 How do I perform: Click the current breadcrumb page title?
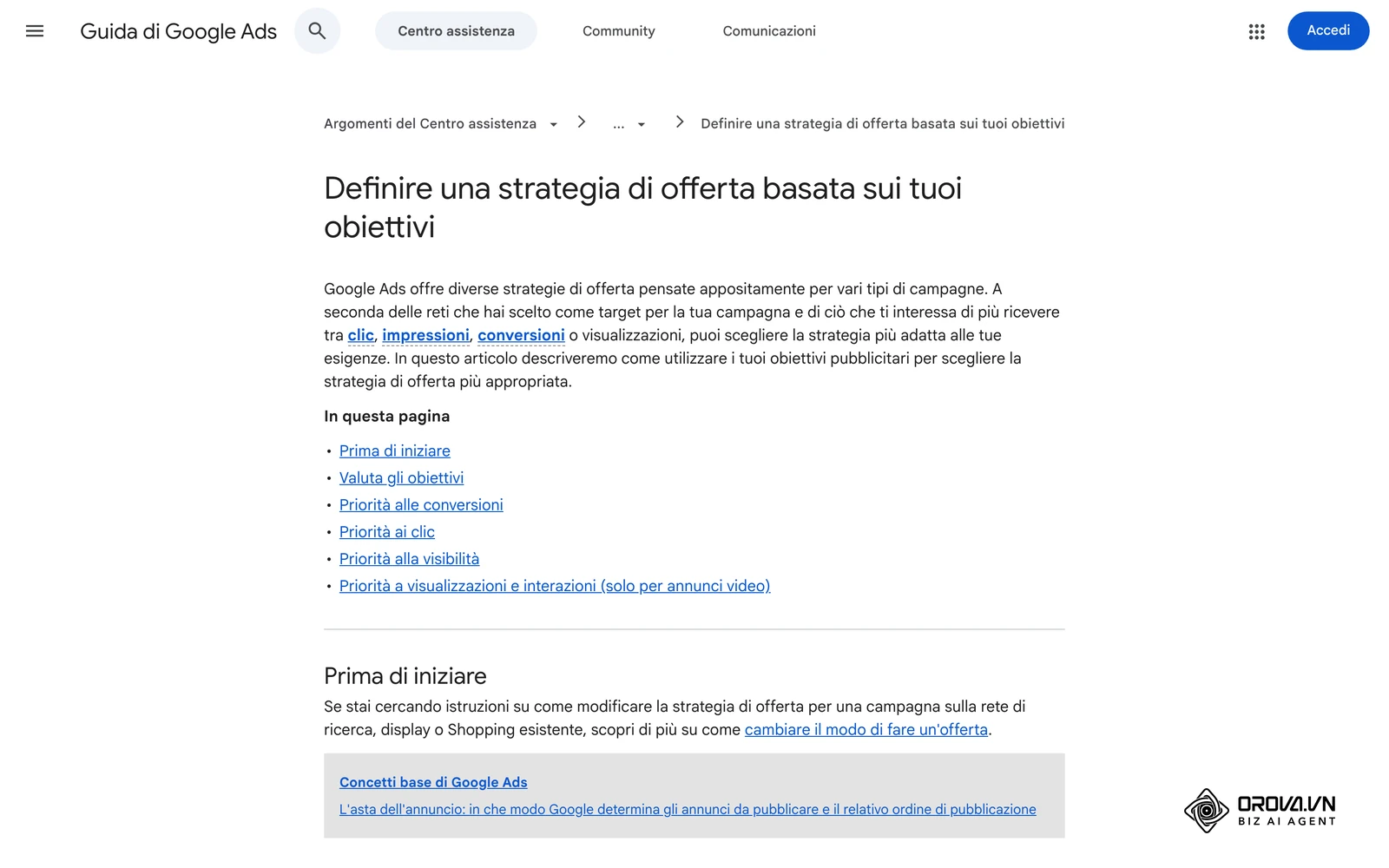pyautogui.click(x=882, y=123)
